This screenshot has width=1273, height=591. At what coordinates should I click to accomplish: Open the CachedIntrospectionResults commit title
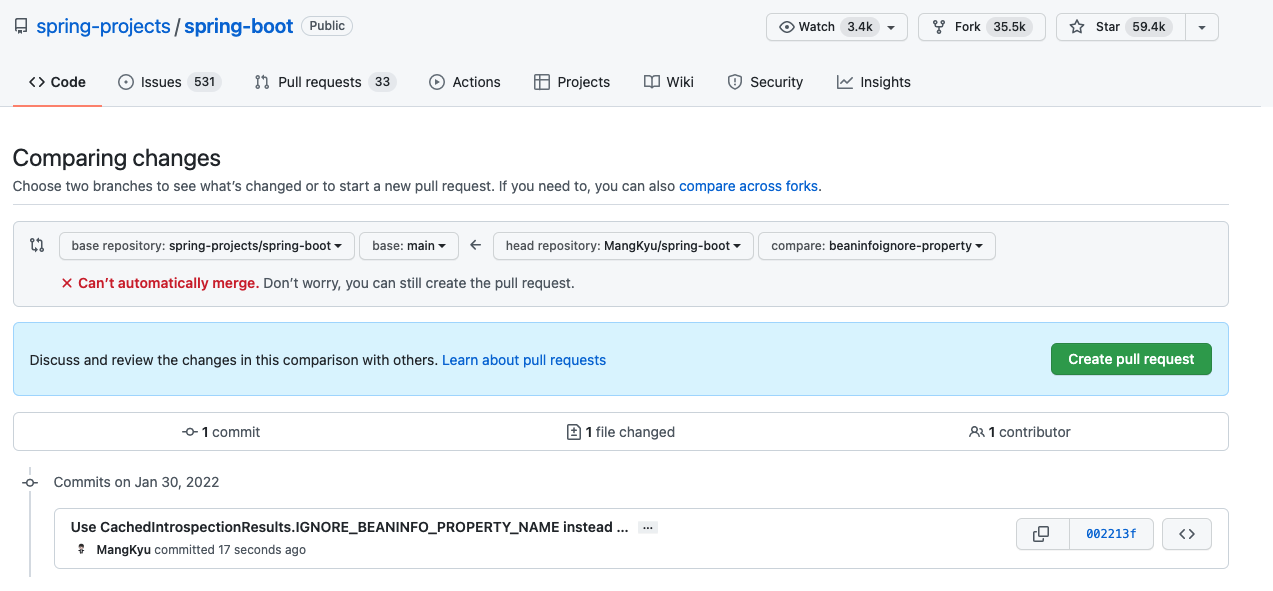pyautogui.click(x=349, y=527)
